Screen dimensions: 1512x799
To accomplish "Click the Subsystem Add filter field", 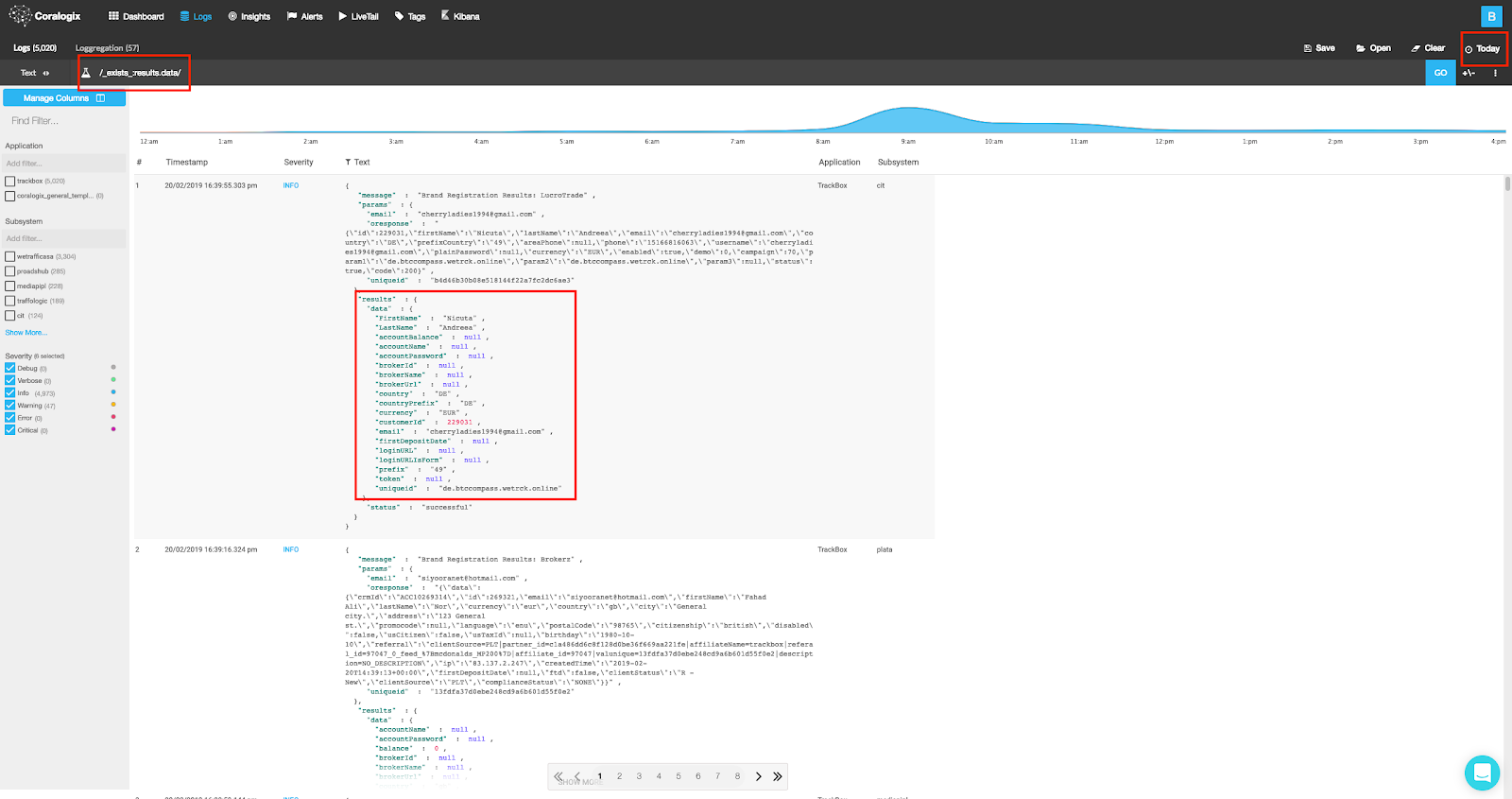I will click(64, 238).
